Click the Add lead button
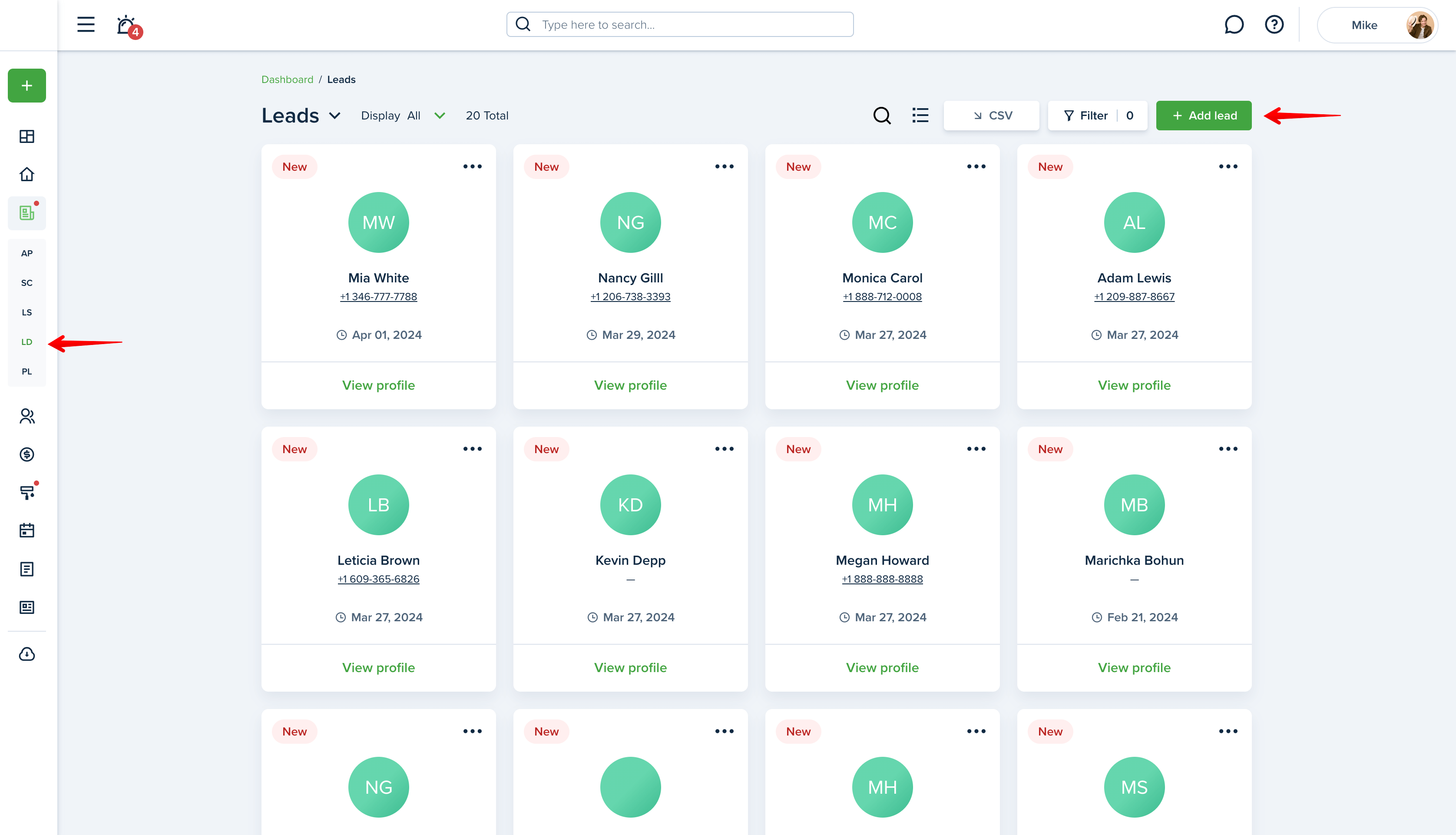This screenshot has width=1456, height=835. [1204, 115]
